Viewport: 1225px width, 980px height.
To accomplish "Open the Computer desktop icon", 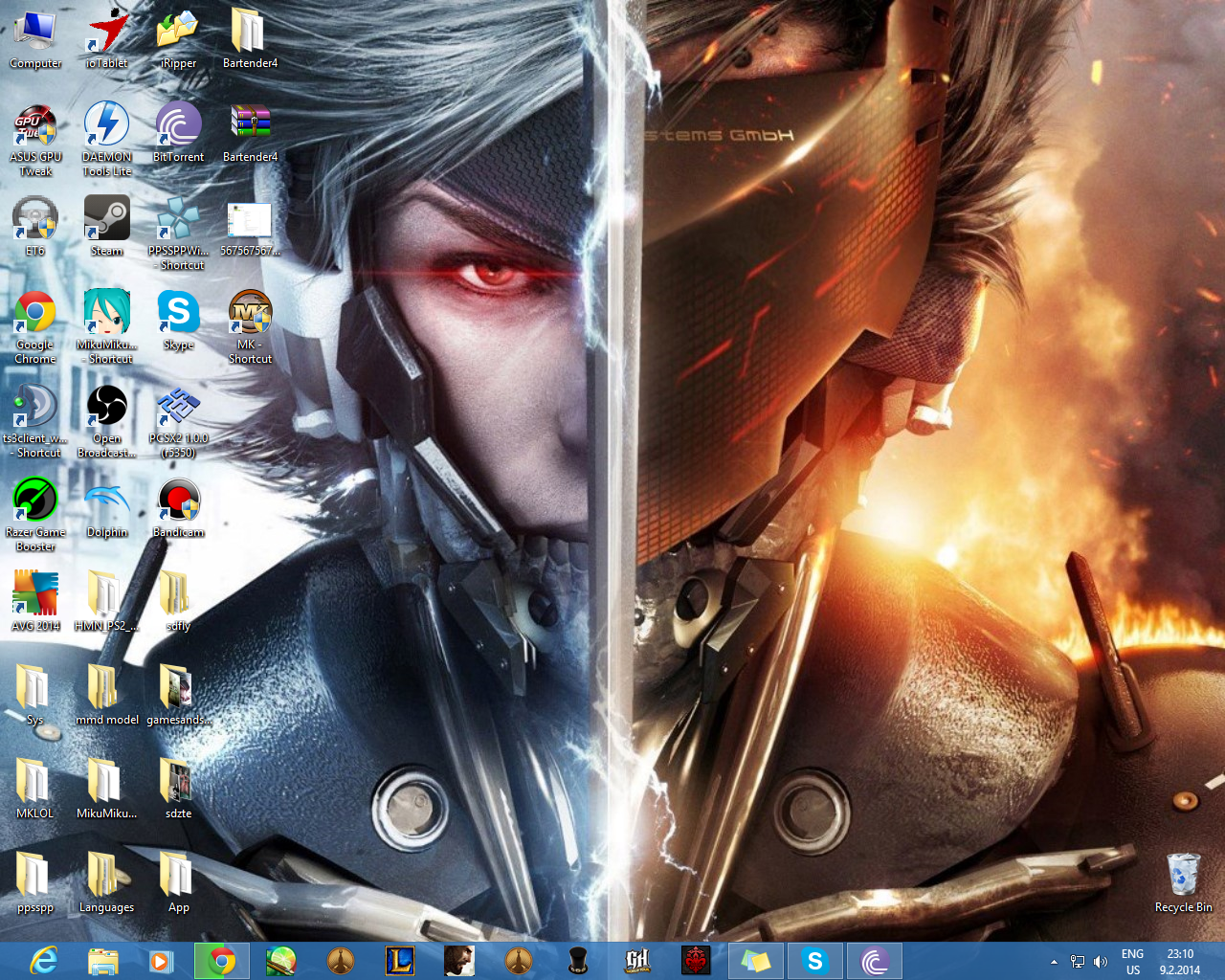I will pos(35,38).
